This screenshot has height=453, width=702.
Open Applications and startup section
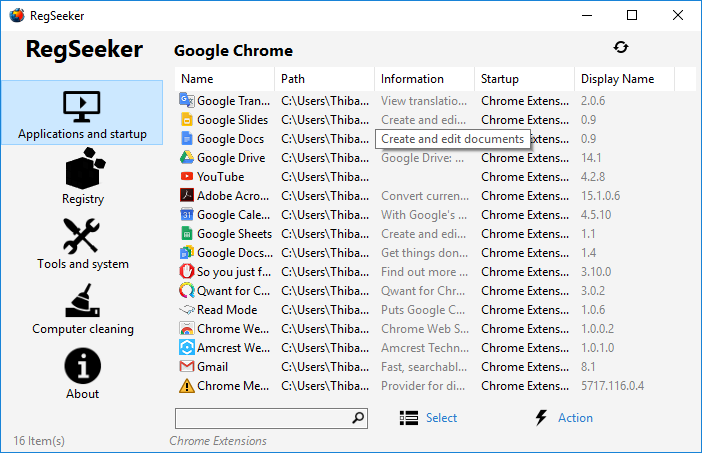click(x=82, y=113)
